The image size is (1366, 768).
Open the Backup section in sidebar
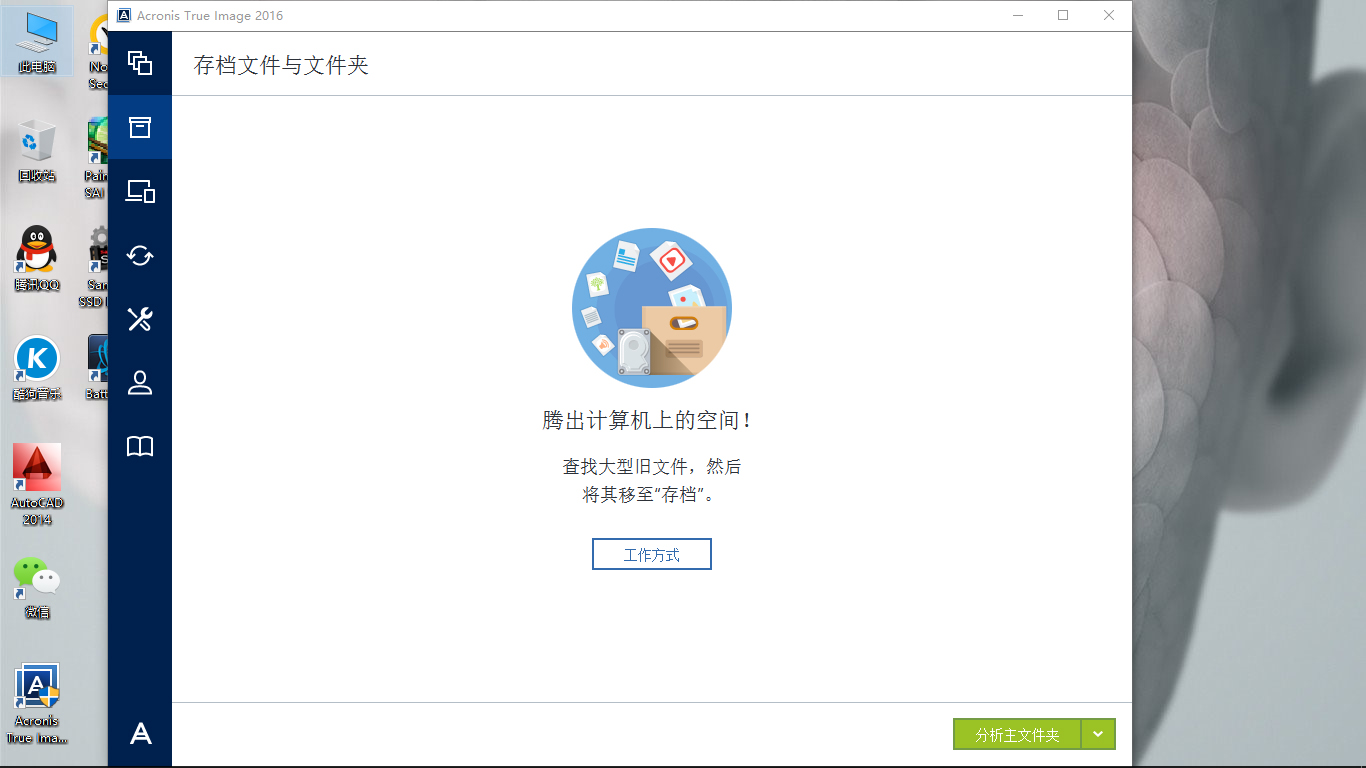(x=140, y=63)
